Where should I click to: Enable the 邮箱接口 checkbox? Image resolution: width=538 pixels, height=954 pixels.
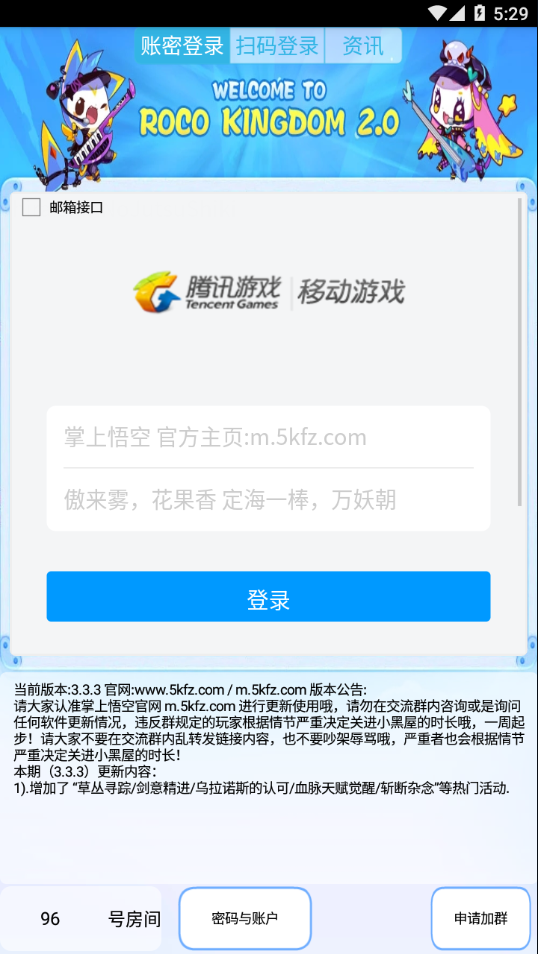tap(31, 207)
